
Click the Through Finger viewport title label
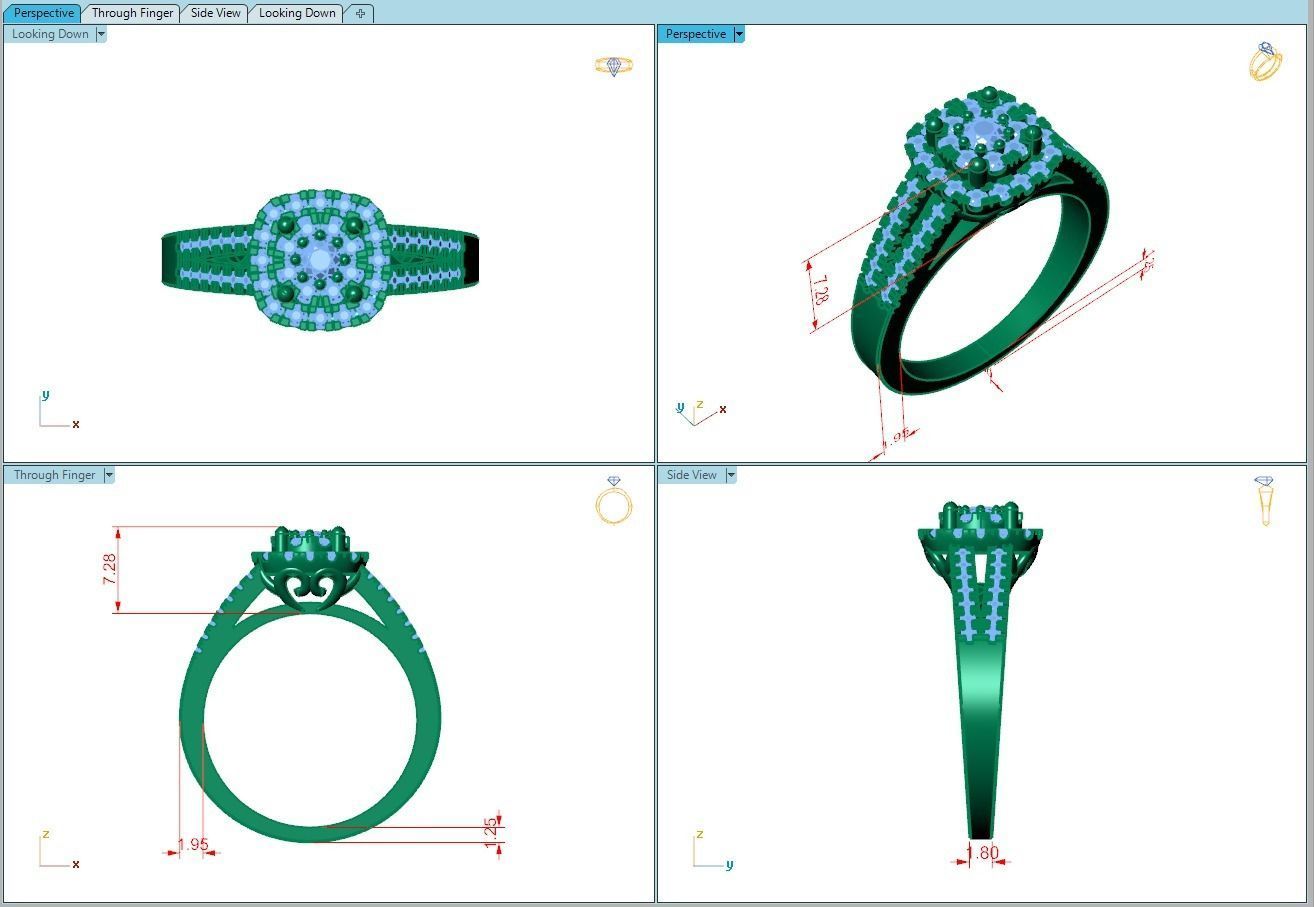55,475
